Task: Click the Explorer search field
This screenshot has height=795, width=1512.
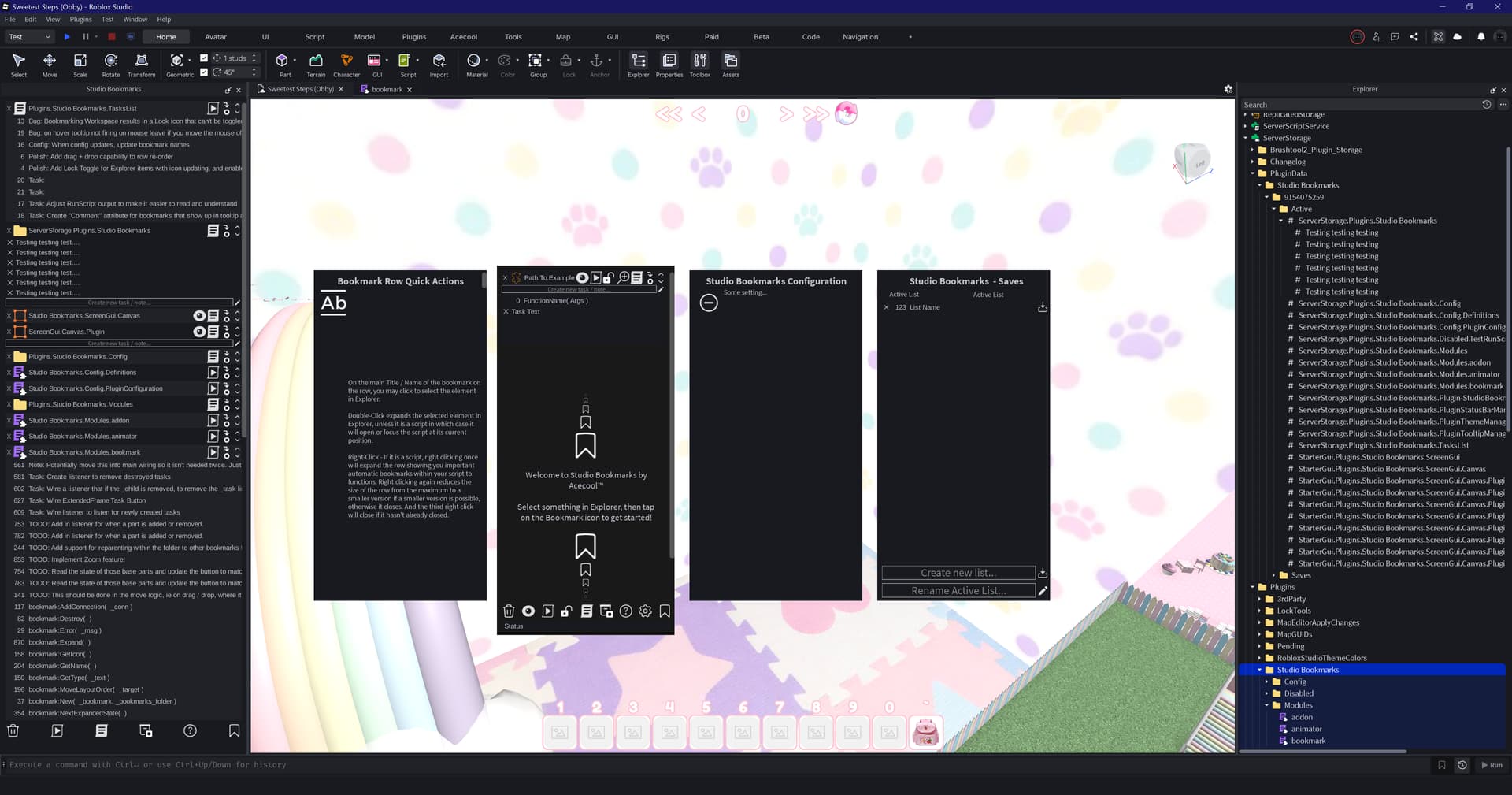Action: [x=1360, y=105]
